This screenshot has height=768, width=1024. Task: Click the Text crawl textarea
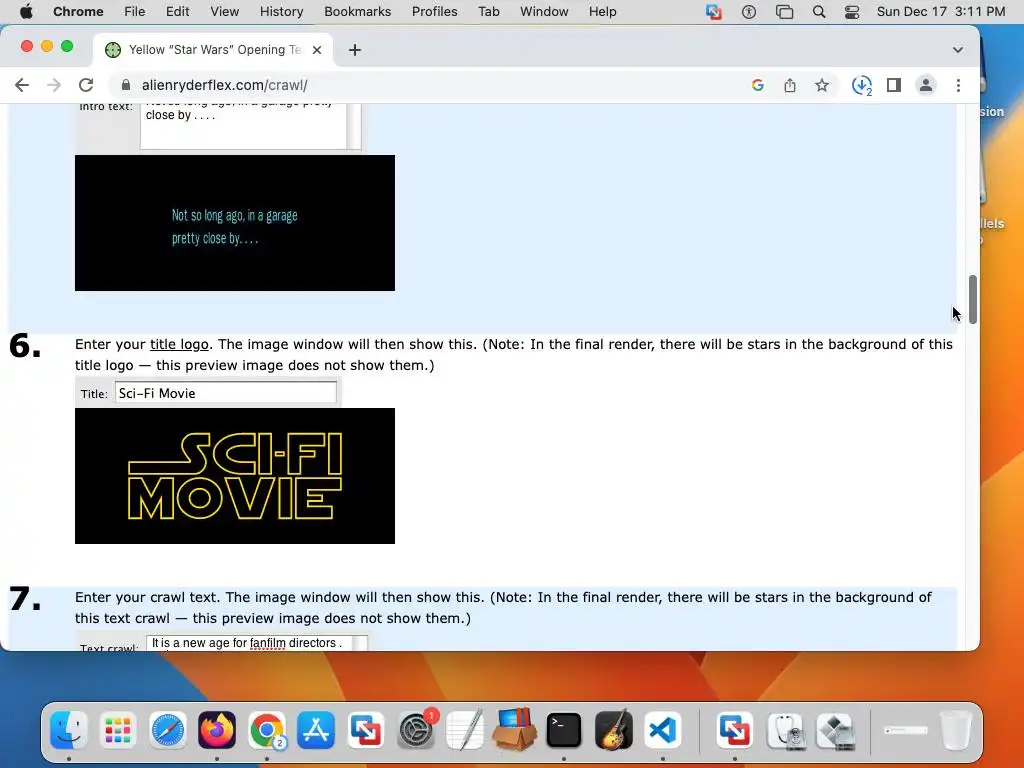[251, 643]
